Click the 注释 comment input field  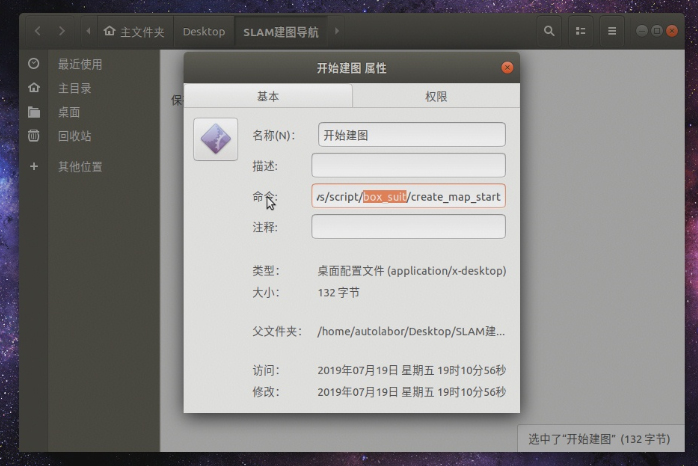tap(408, 227)
